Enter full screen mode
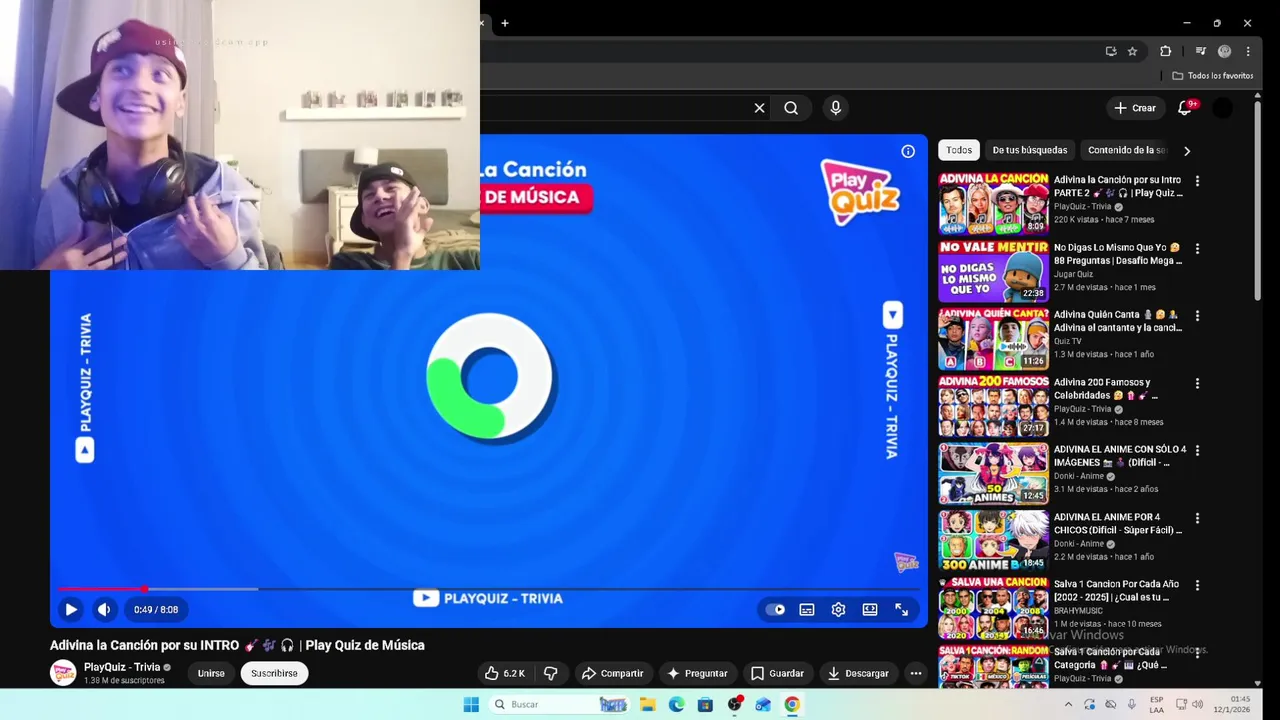Screen dimensions: 1280x720 [901, 609]
